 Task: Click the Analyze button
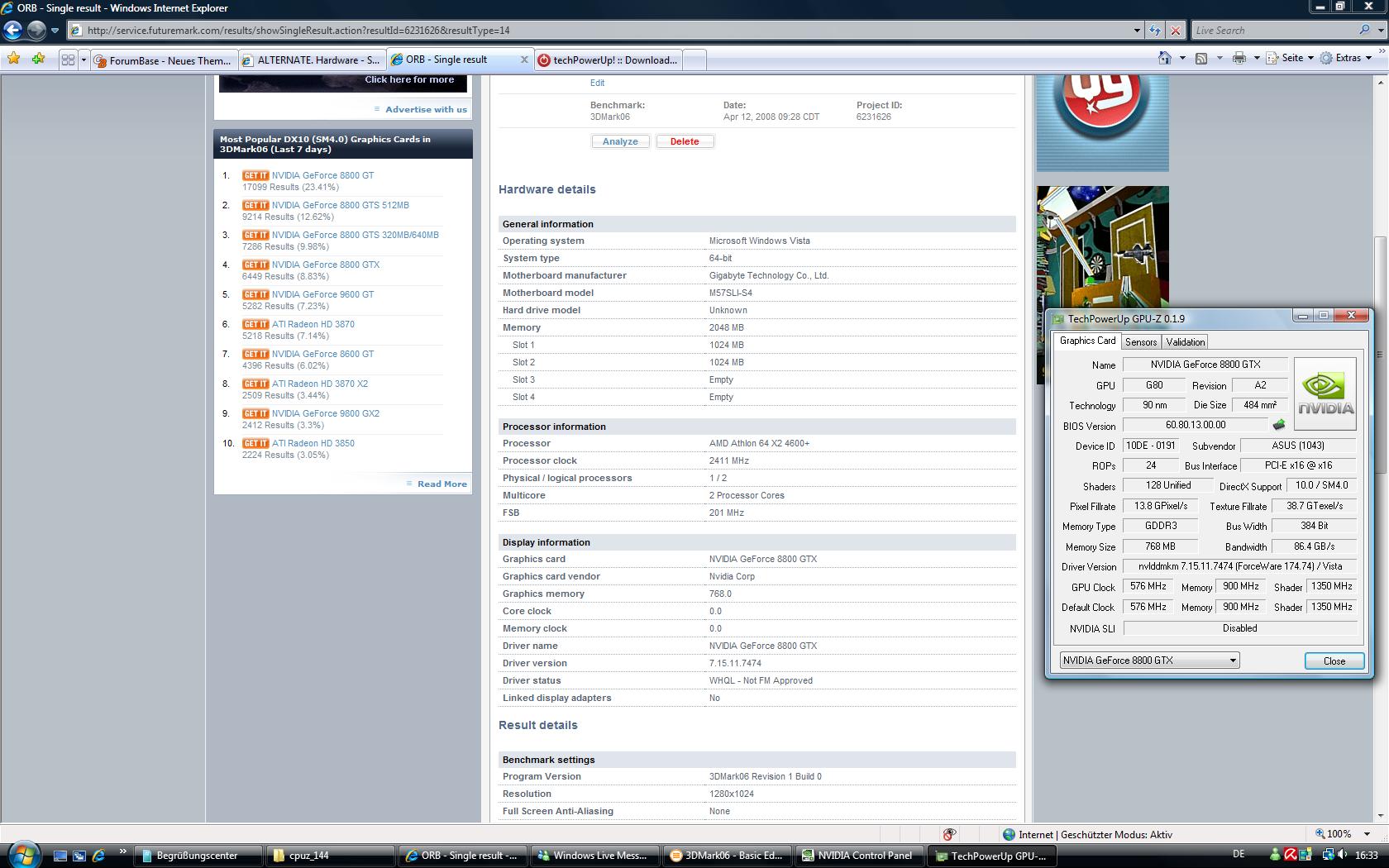[x=620, y=141]
